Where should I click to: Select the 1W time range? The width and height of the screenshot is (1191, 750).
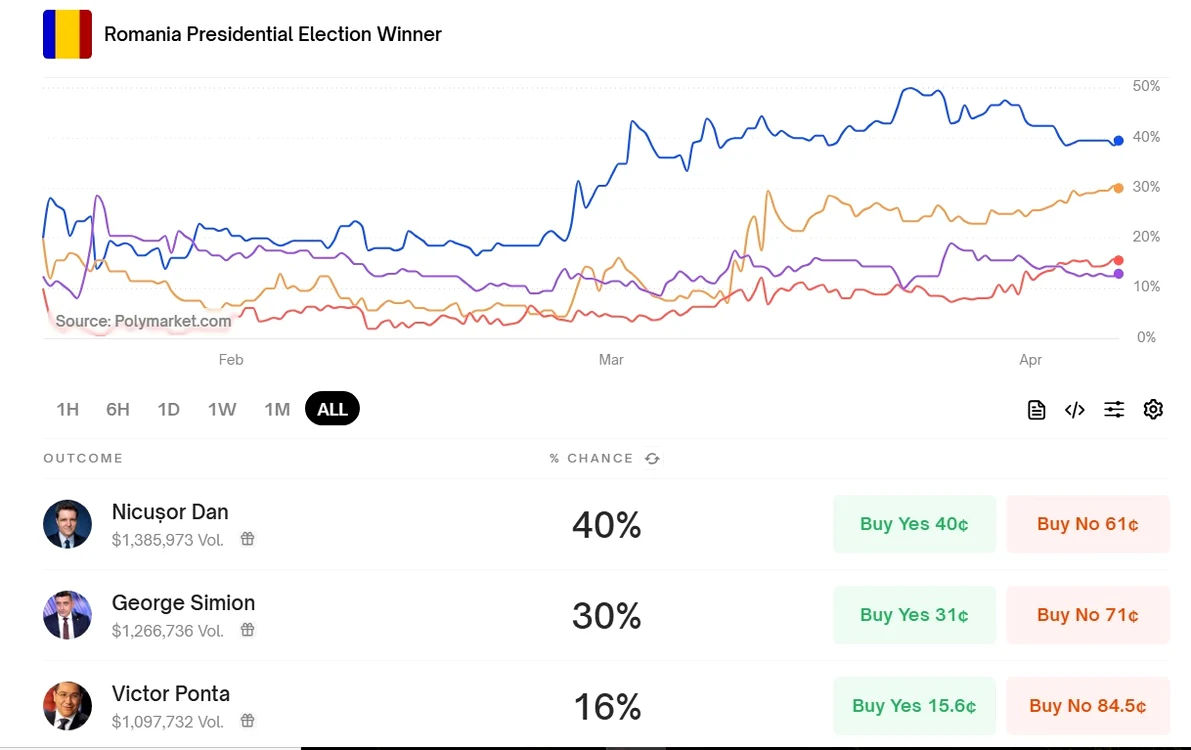[x=222, y=410]
